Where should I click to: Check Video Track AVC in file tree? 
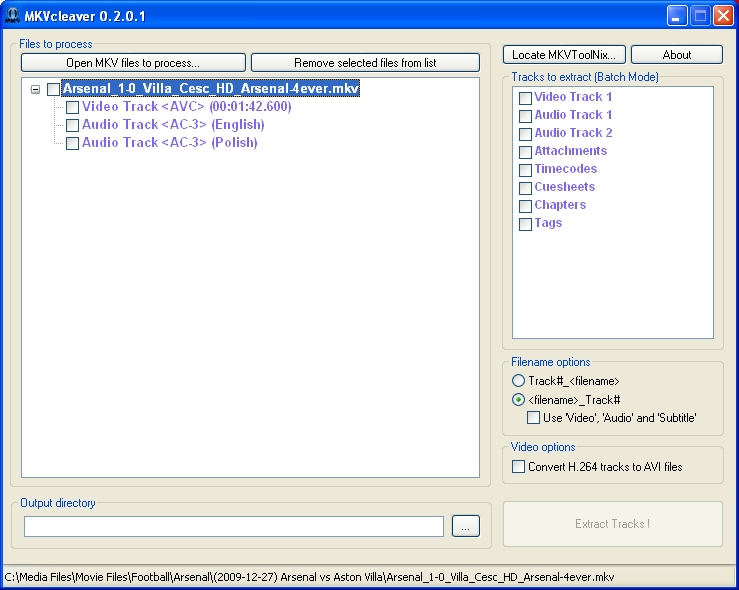[x=72, y=107]
